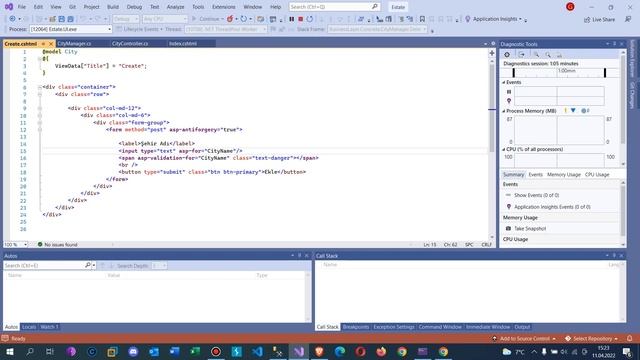The width and height of the screenshot is (640, 360).
Task: Open Application Insights dropdown arrow
Action: (x=521, y=19)
